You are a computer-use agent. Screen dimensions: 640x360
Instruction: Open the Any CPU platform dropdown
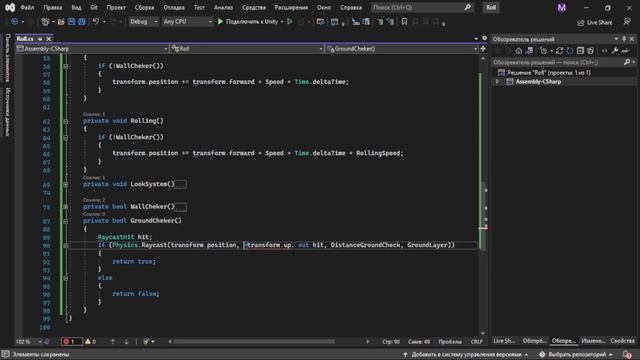point(187,22)
